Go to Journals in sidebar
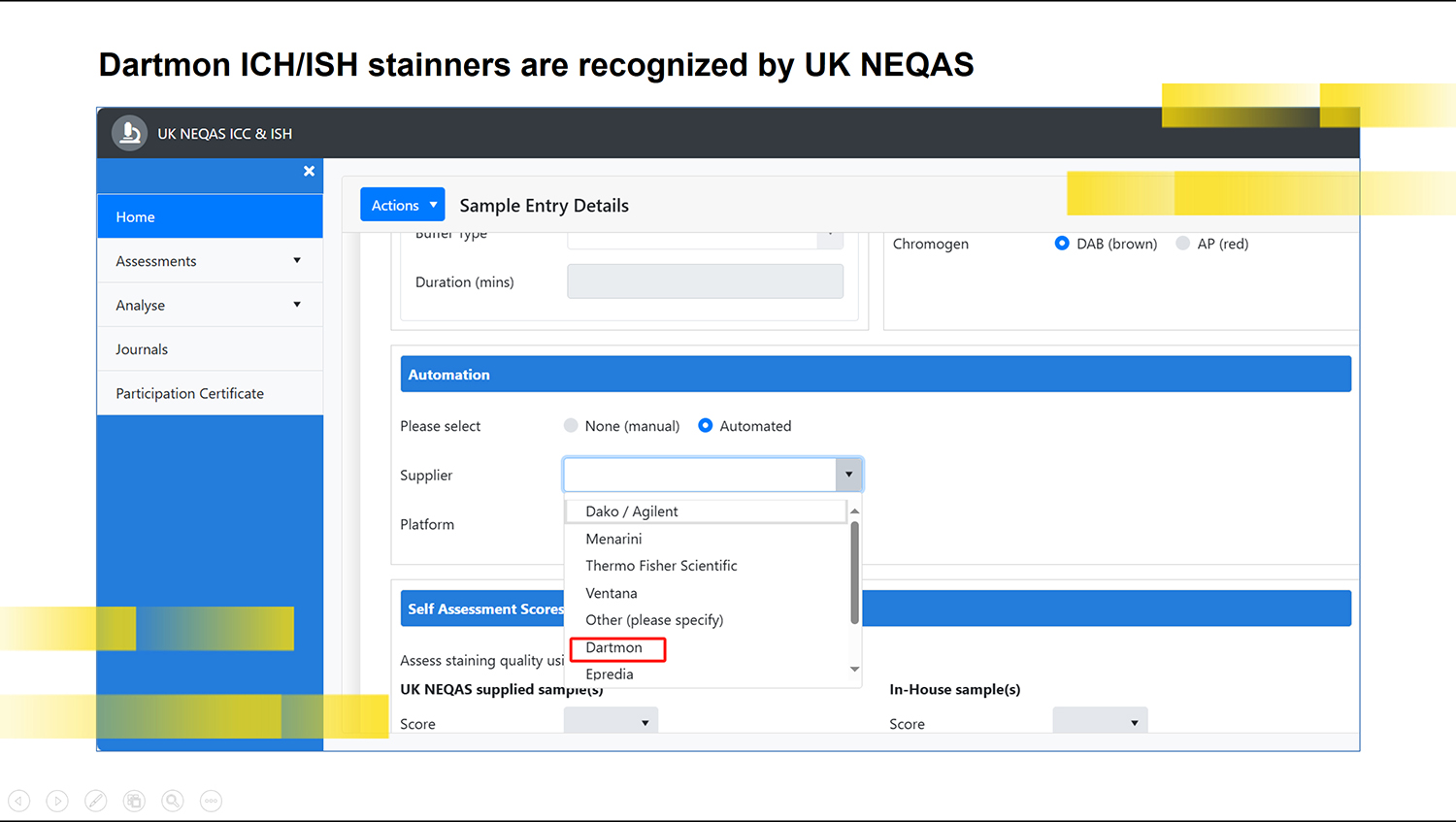The image size is (1456, 822). [210, 349]
